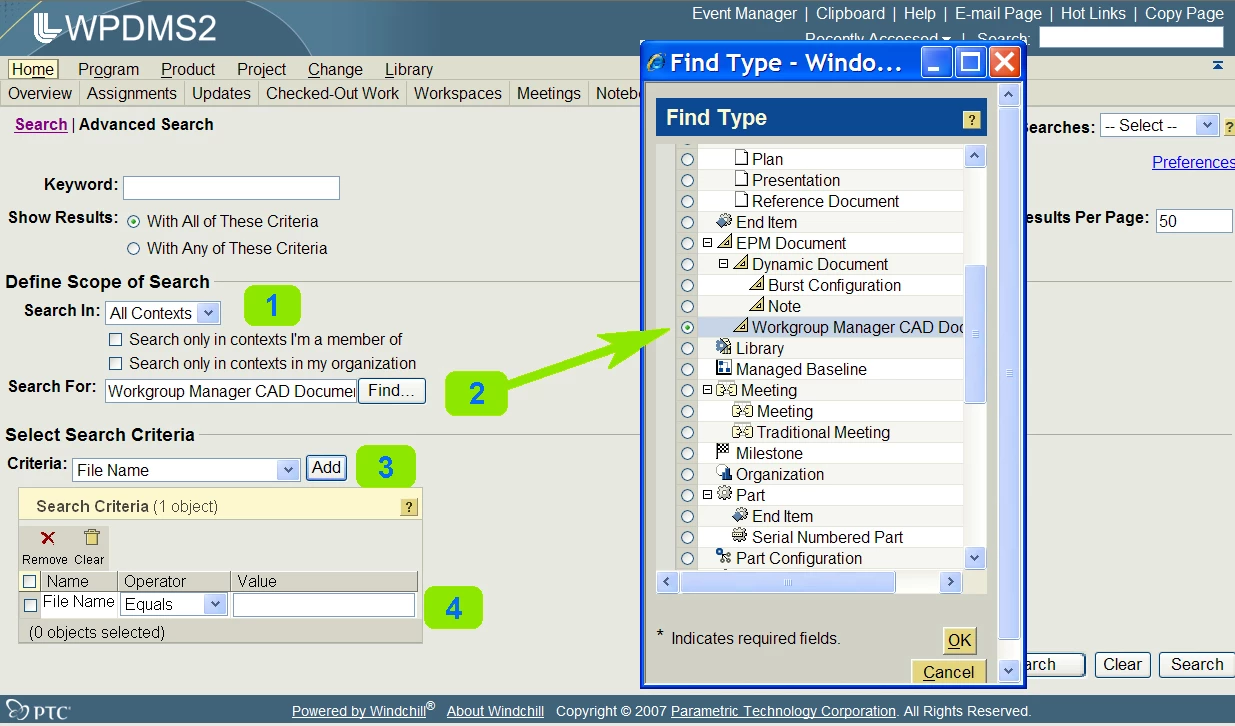Select the Managed Baseline radio button
This screenshot has height=726, width=1235.
[687, 369]
